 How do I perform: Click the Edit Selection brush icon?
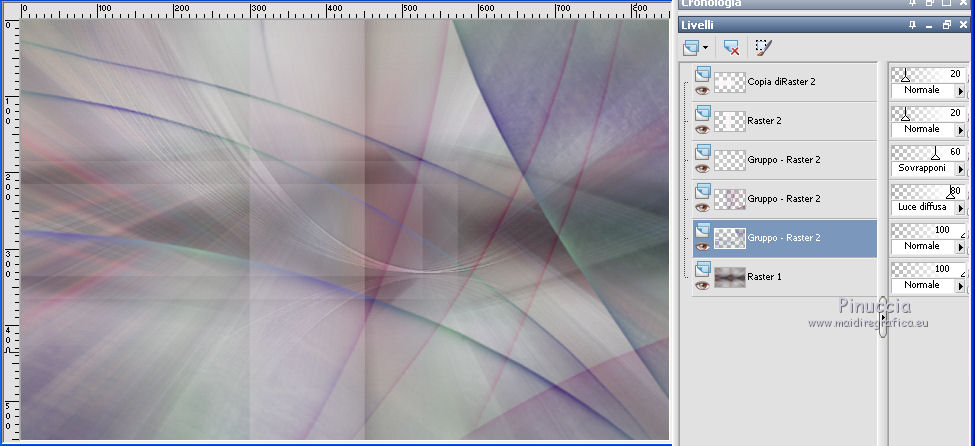click(764, 47)
